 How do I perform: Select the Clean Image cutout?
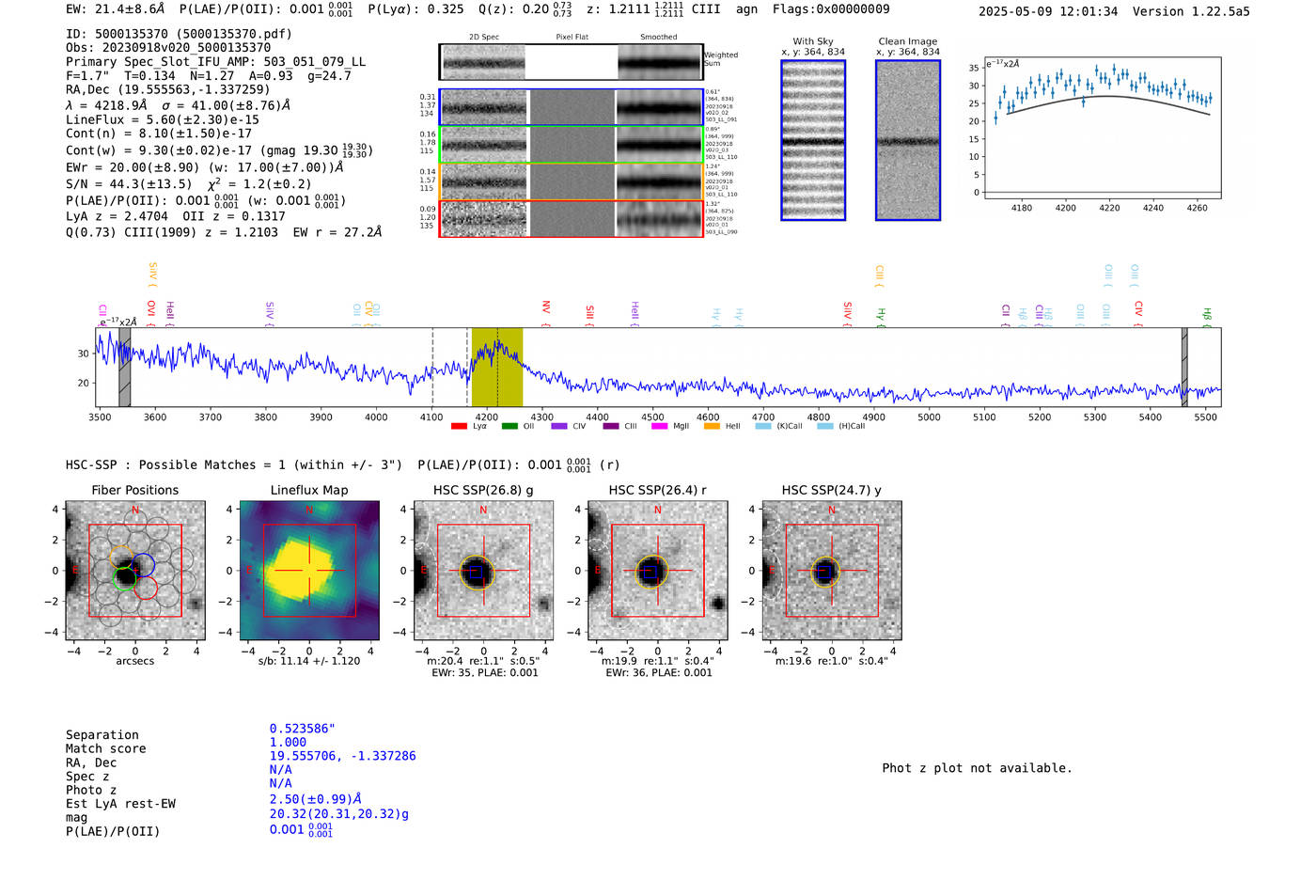908,140
